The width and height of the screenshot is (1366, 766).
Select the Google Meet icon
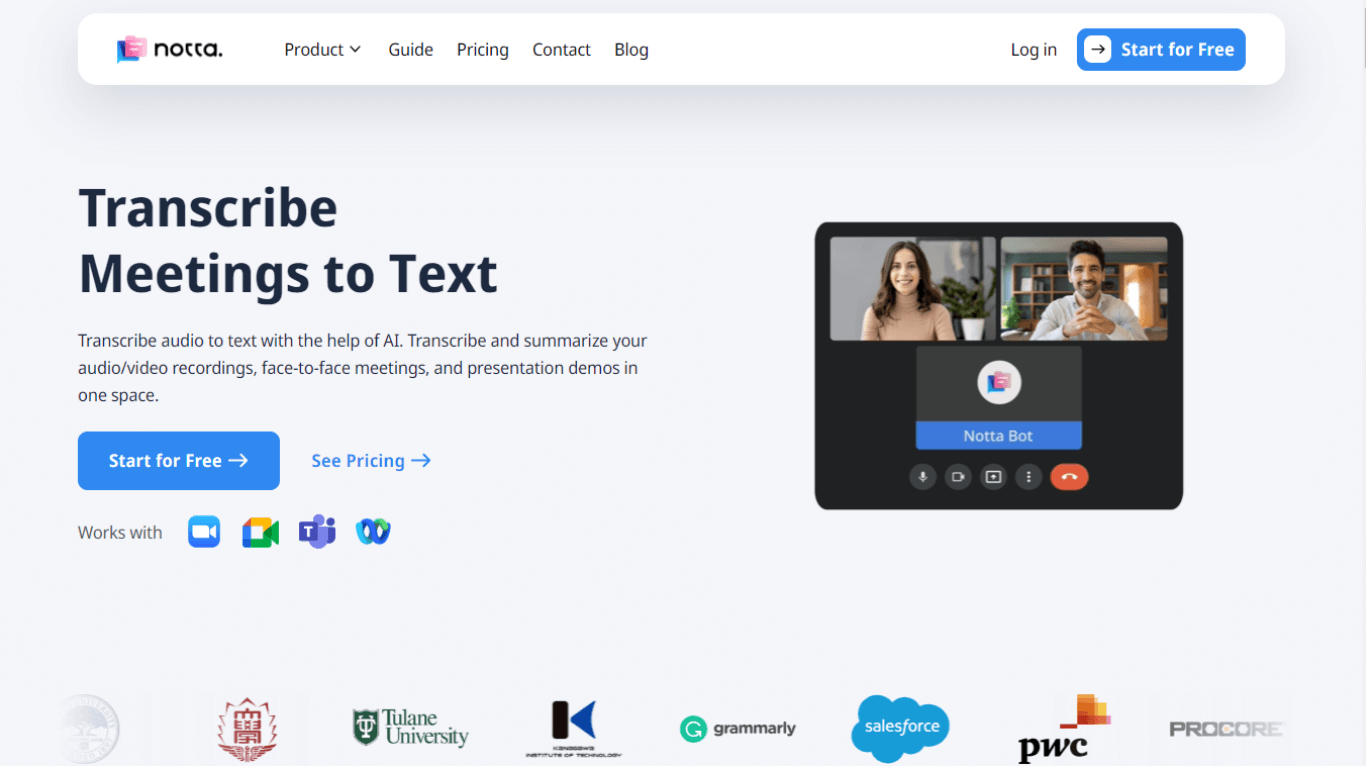click(x=260, y=532)
